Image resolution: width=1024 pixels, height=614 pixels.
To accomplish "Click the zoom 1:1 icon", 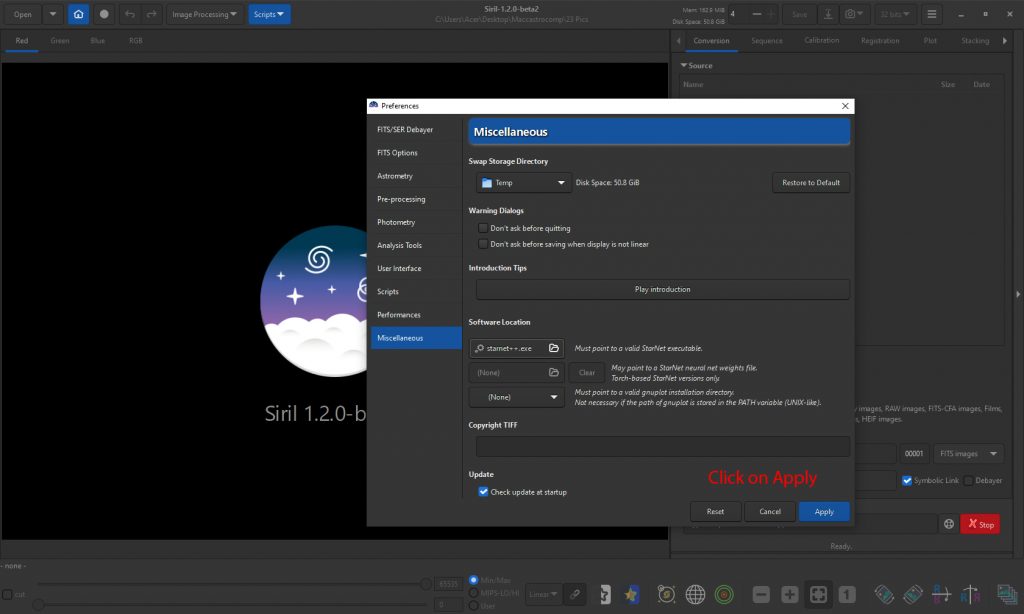I will (847, 594).
